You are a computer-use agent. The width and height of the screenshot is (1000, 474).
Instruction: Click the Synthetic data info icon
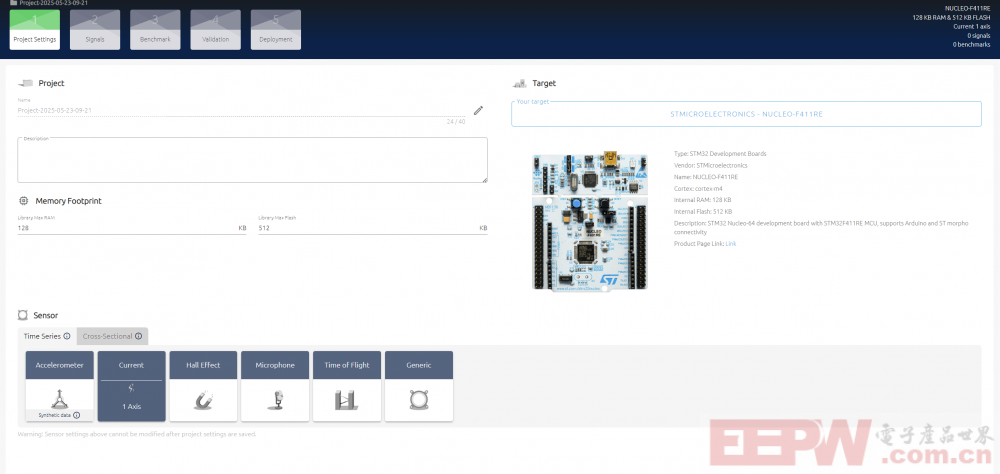[x=77, y=415]
